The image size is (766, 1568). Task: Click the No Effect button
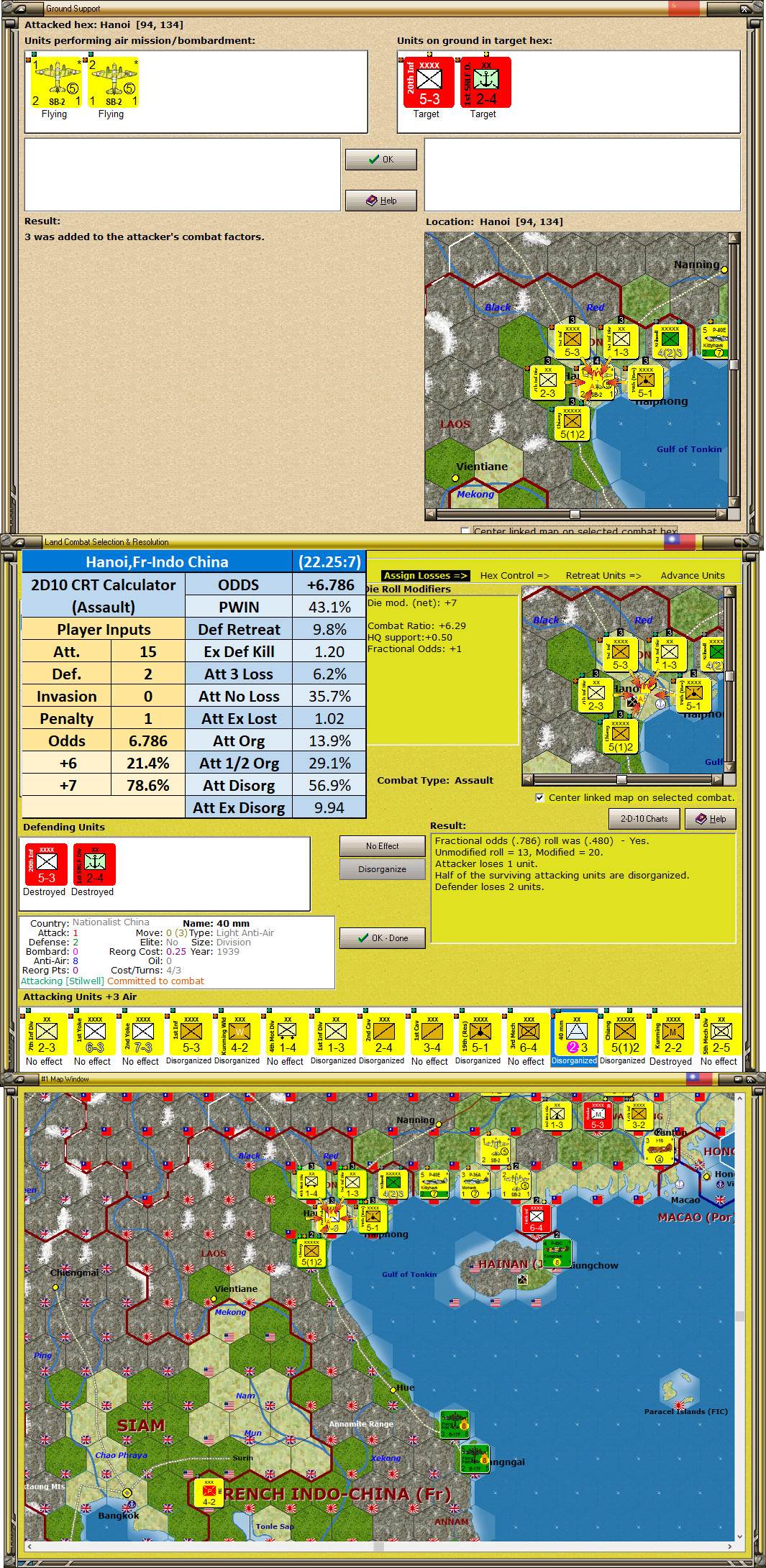click(x=382, y=846)
